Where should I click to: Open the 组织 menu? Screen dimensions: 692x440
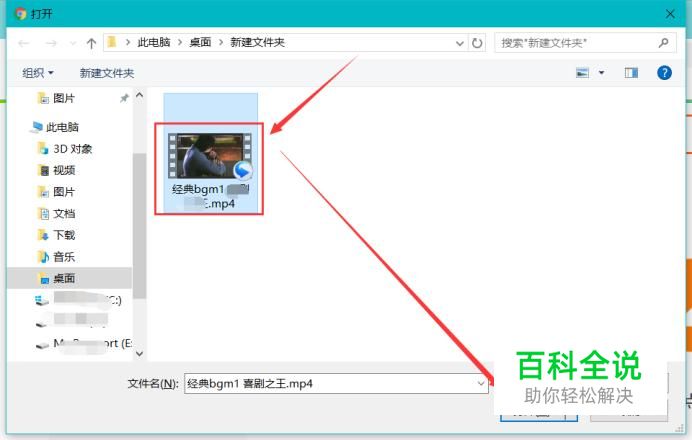point(38,73)
